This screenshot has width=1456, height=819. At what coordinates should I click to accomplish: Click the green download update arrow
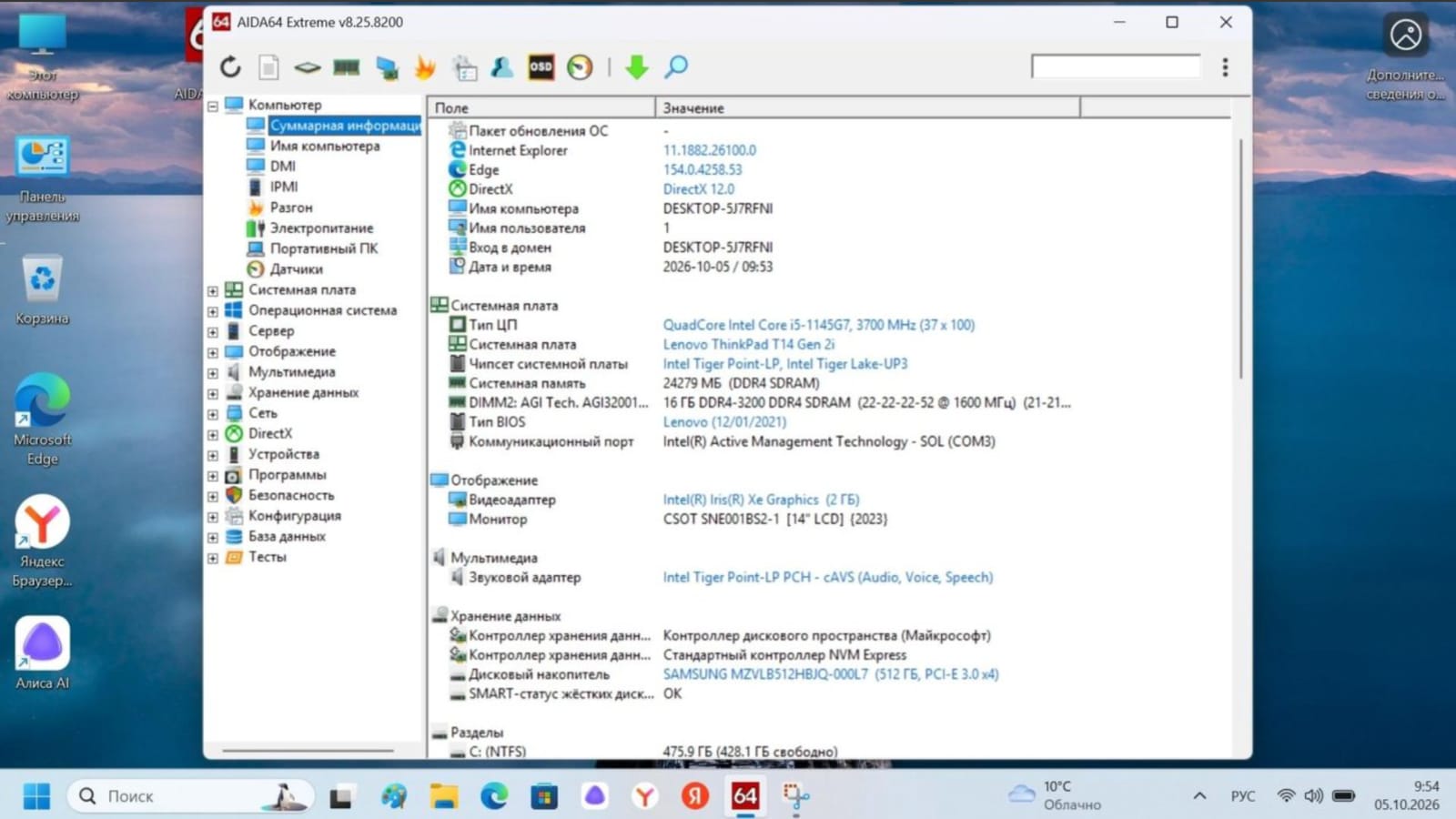click(637, 66)
